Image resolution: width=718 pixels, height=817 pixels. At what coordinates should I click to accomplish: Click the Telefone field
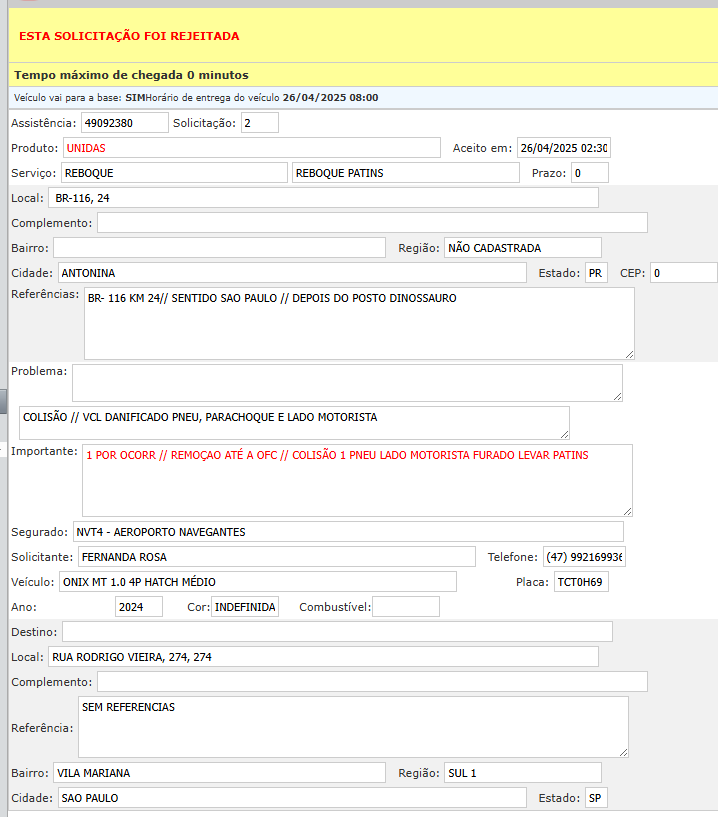coord(584,557)
